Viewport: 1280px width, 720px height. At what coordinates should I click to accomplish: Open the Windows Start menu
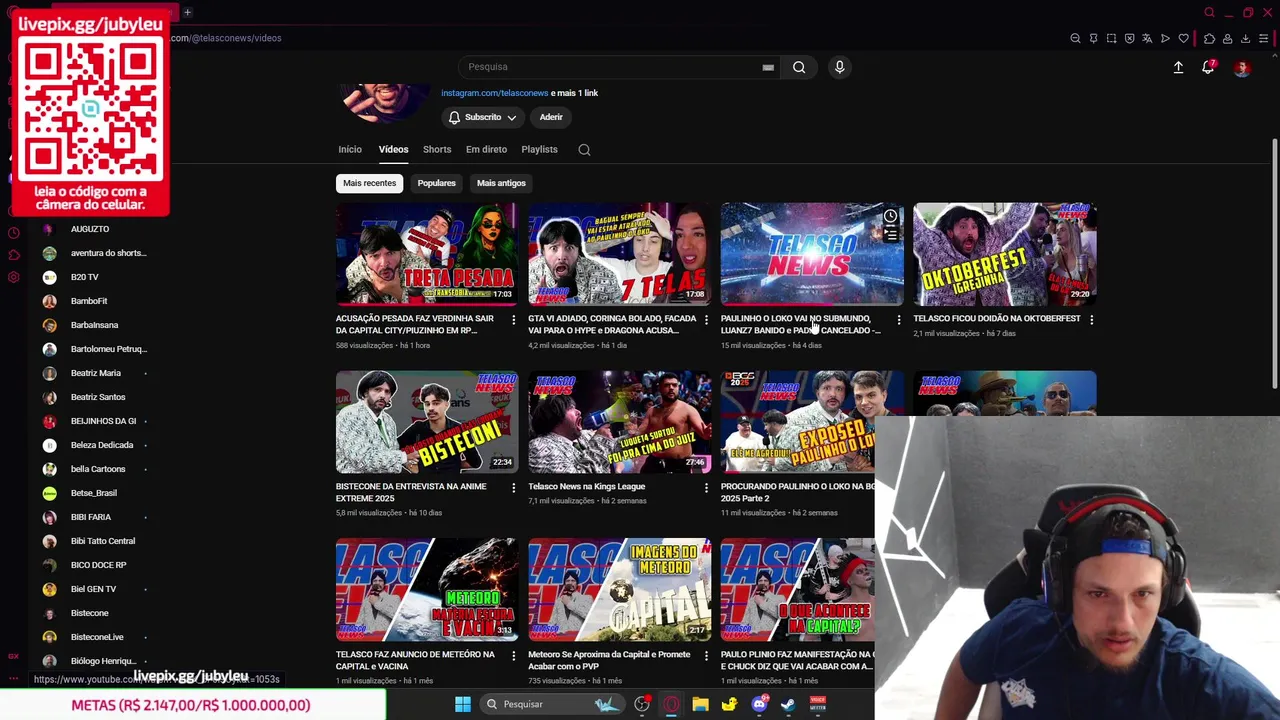click(x=463, y=704)
